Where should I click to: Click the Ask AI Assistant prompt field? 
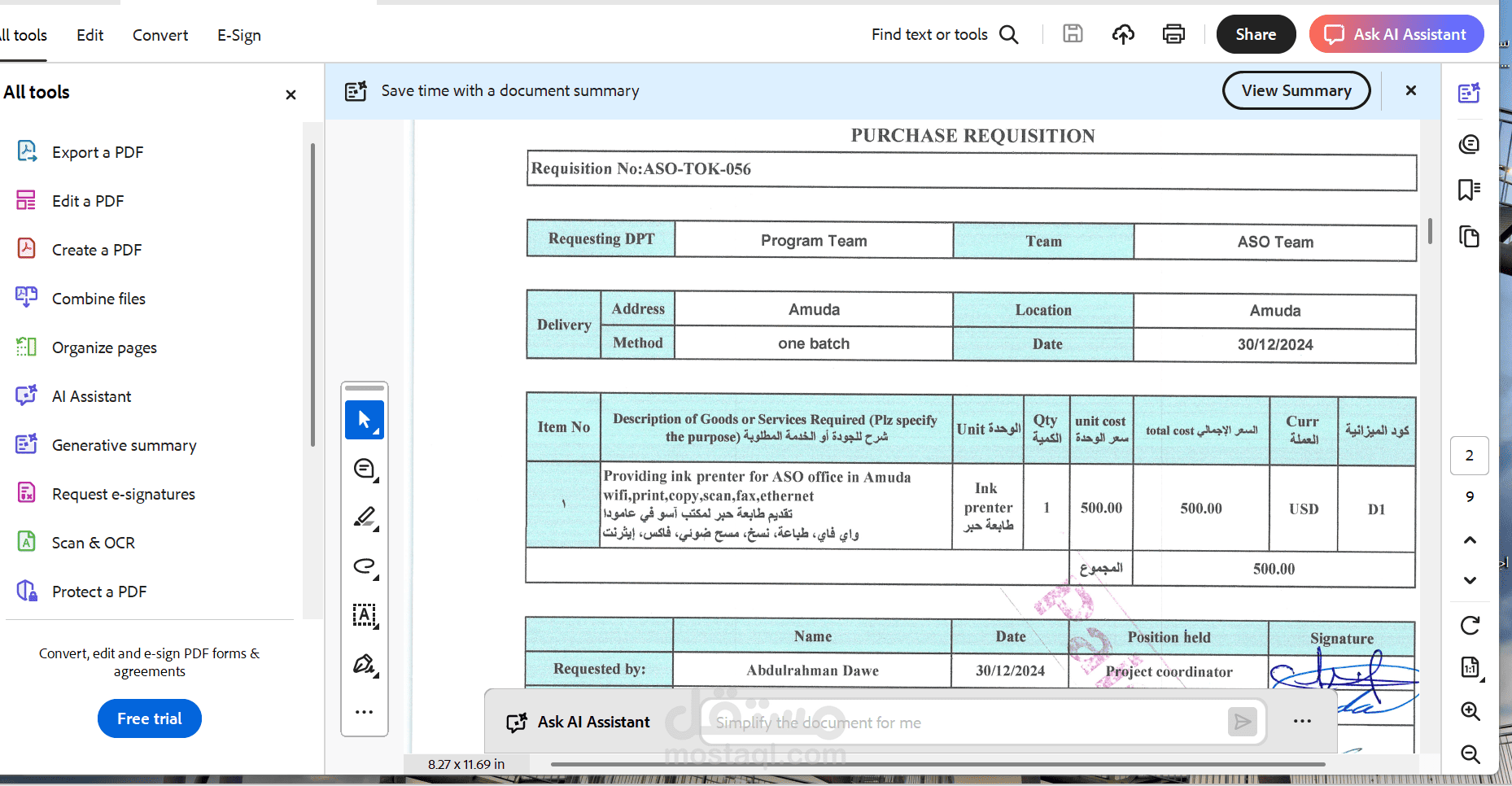click(x=970, y=723)
